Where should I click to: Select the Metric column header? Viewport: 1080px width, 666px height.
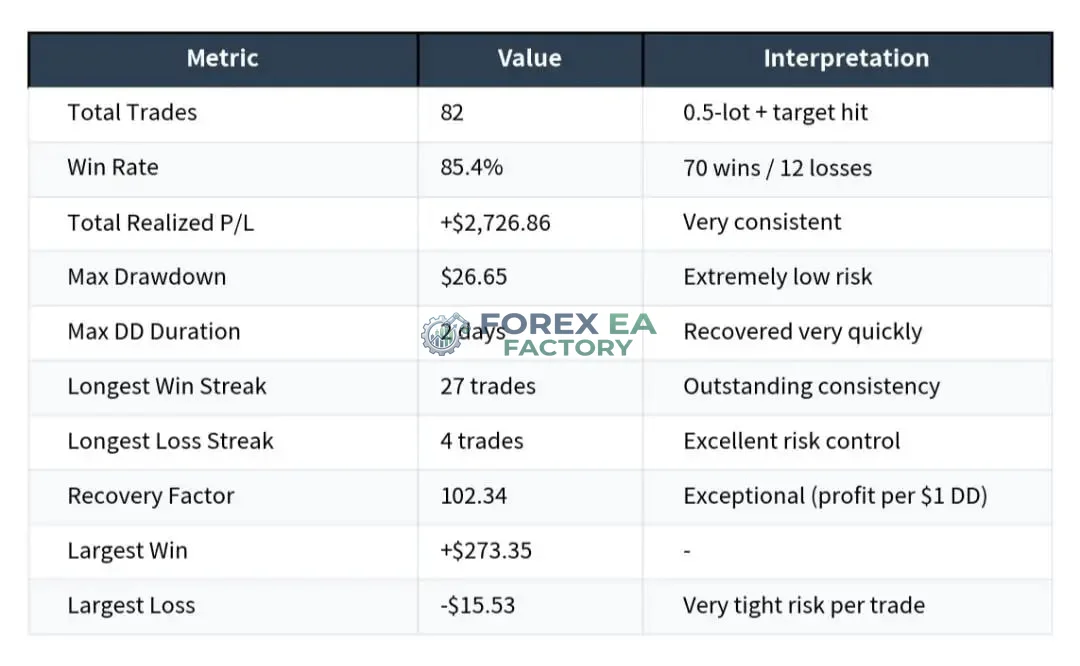click(222, 59)
